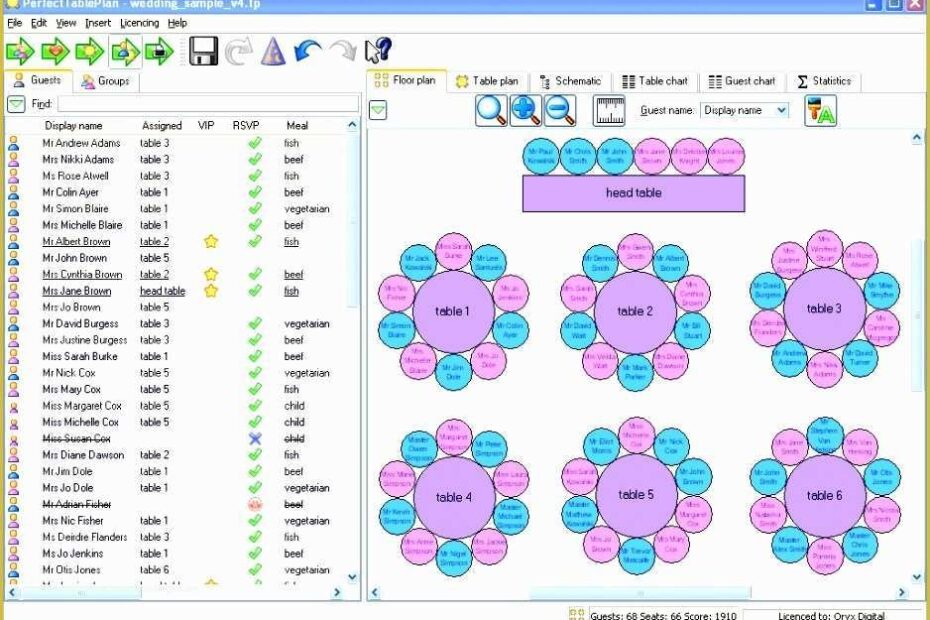
Task: Open the Licencing menu
Action: (x=139, y=22)
